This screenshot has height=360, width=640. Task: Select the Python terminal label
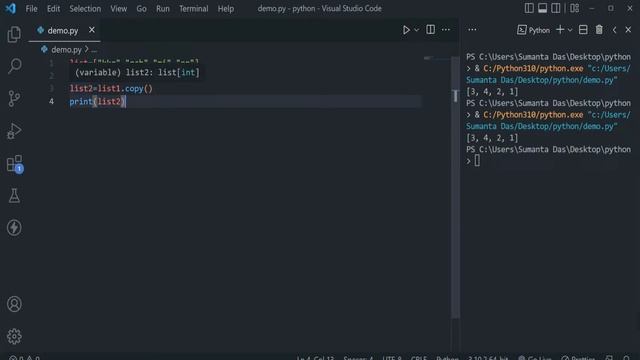(x=533, y=30)
